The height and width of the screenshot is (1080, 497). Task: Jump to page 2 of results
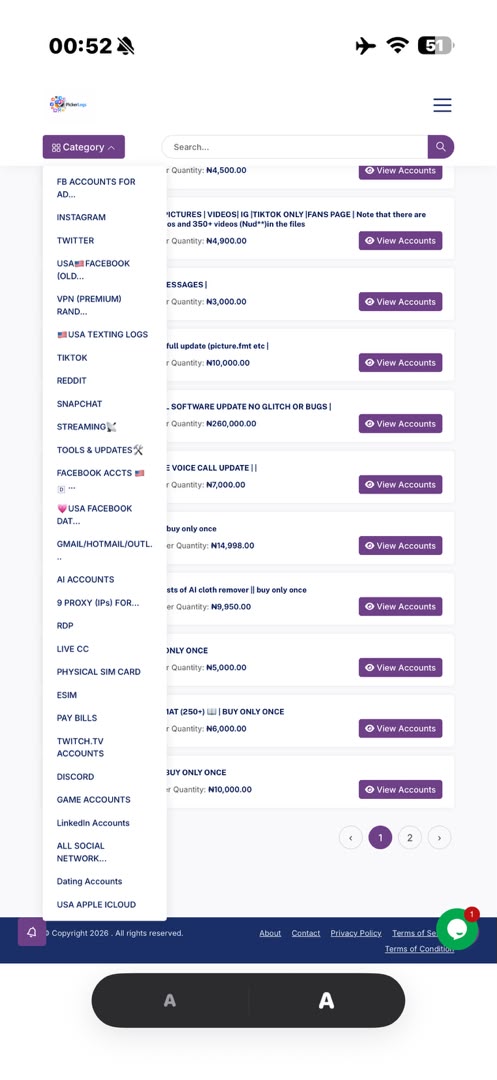410,838
